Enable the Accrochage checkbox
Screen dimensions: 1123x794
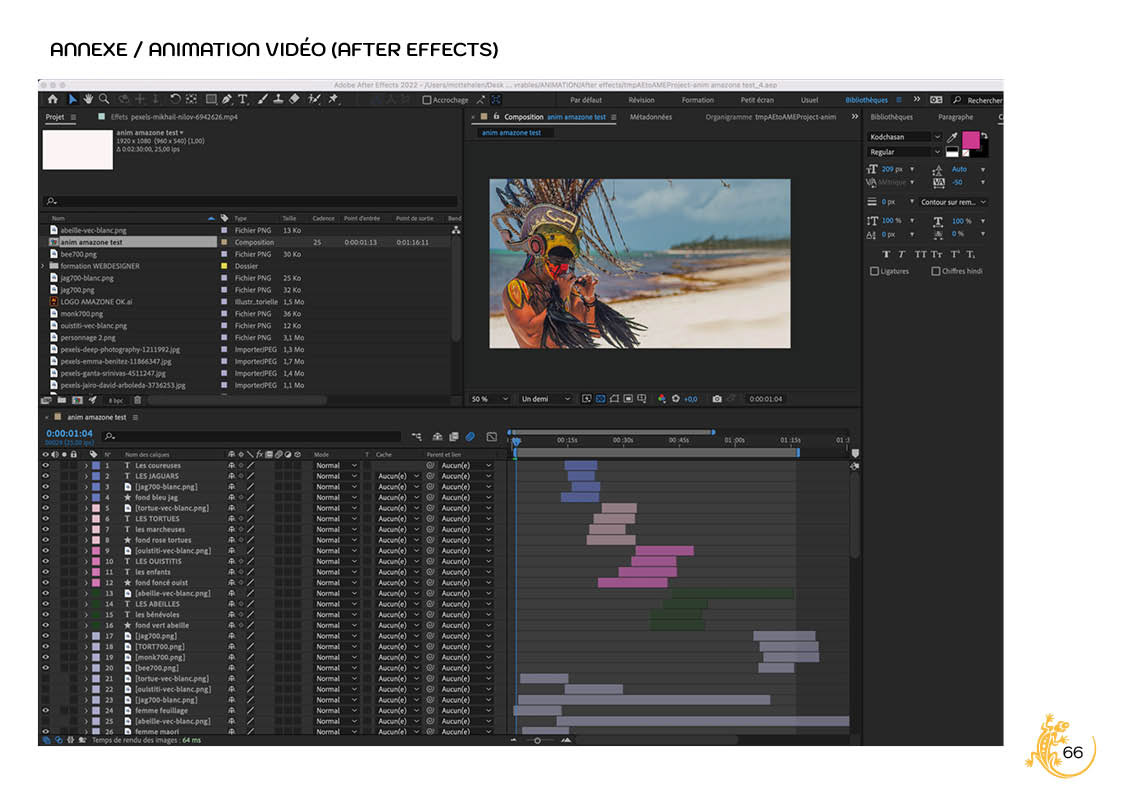pos(427,100)
